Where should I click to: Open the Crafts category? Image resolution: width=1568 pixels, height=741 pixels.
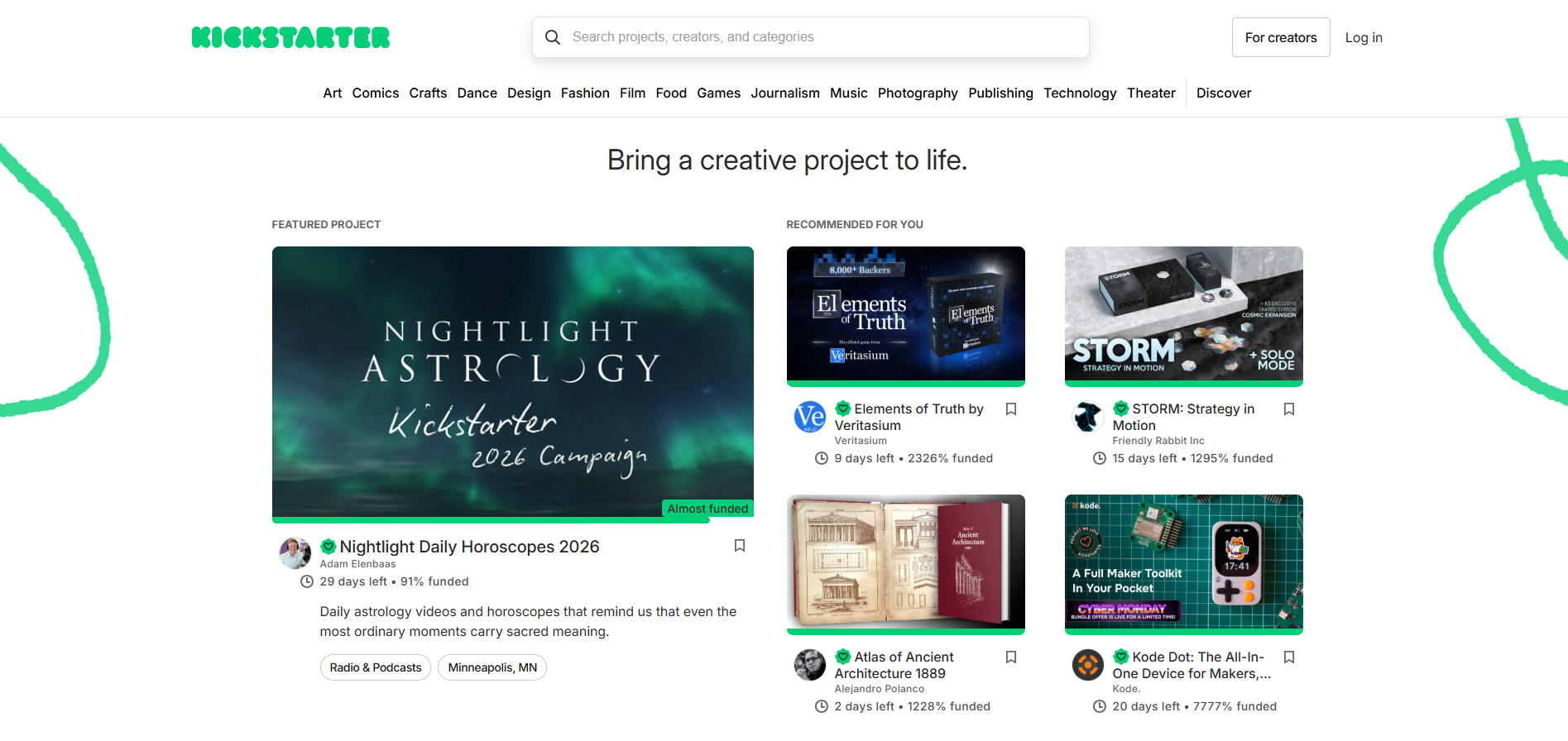point(428,93)
